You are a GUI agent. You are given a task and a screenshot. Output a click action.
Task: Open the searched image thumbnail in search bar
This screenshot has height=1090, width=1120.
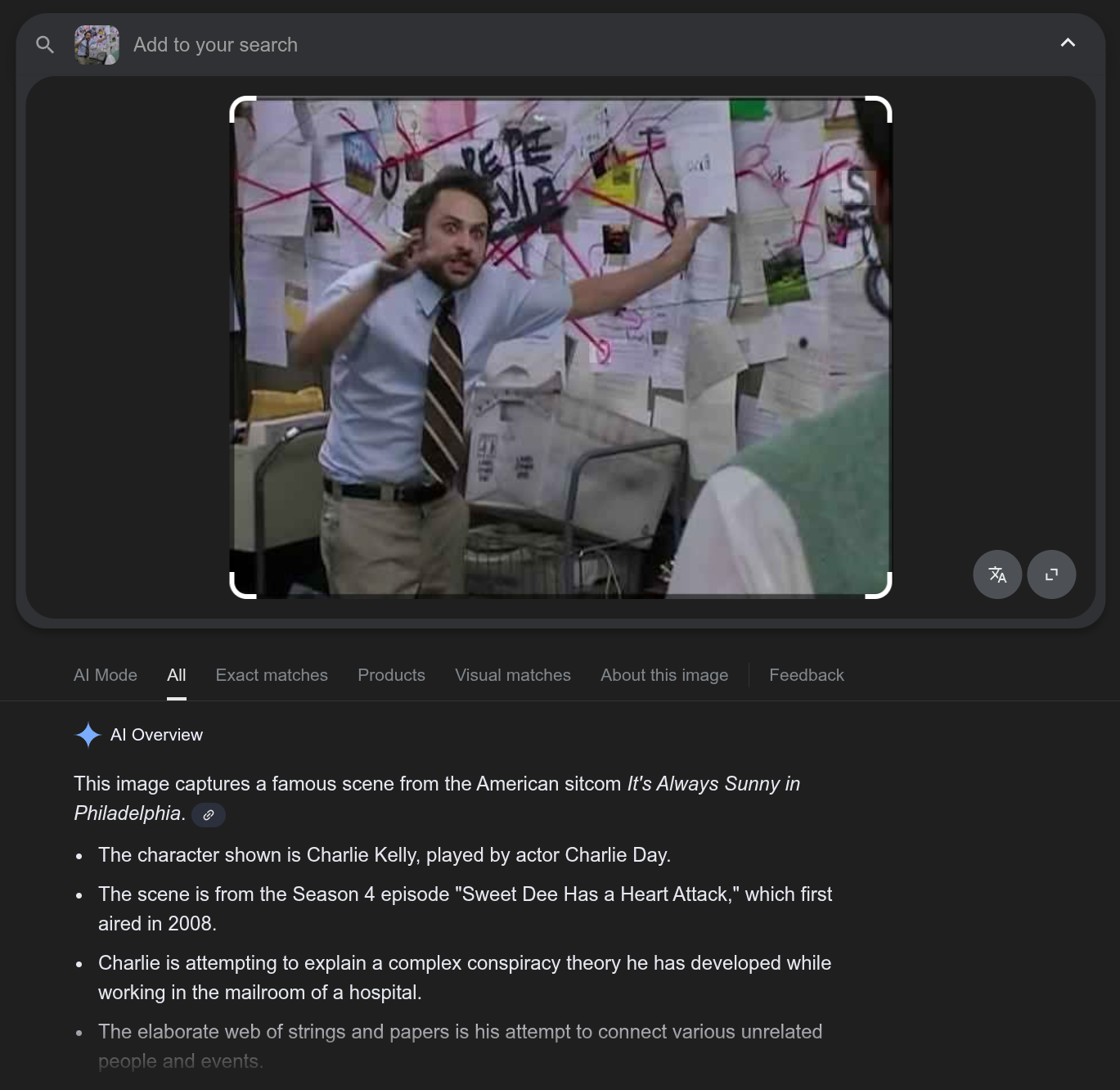click(x=97, y=45)
